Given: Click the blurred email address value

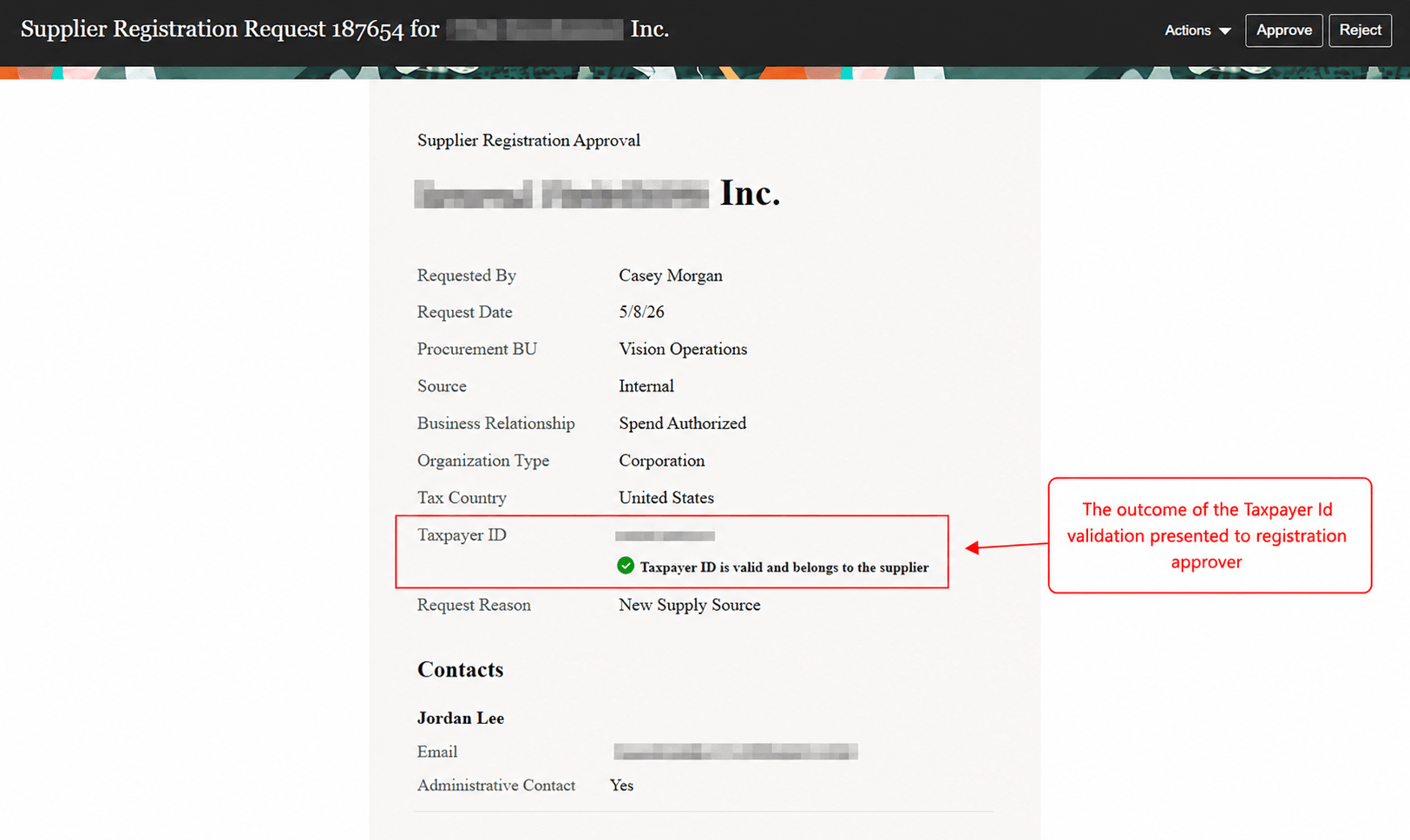Looking at the screenshot, I should tap(736, 751).
